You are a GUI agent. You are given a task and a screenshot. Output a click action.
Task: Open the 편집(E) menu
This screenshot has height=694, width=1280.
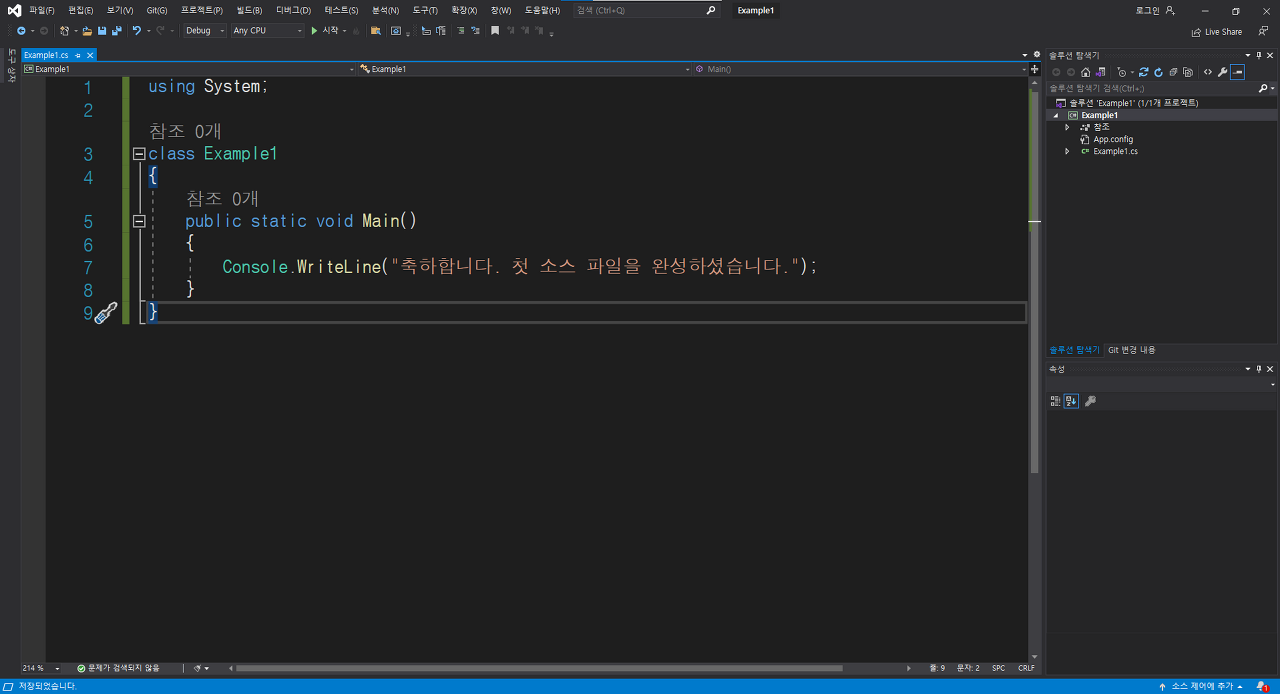[x=81, y=10]
